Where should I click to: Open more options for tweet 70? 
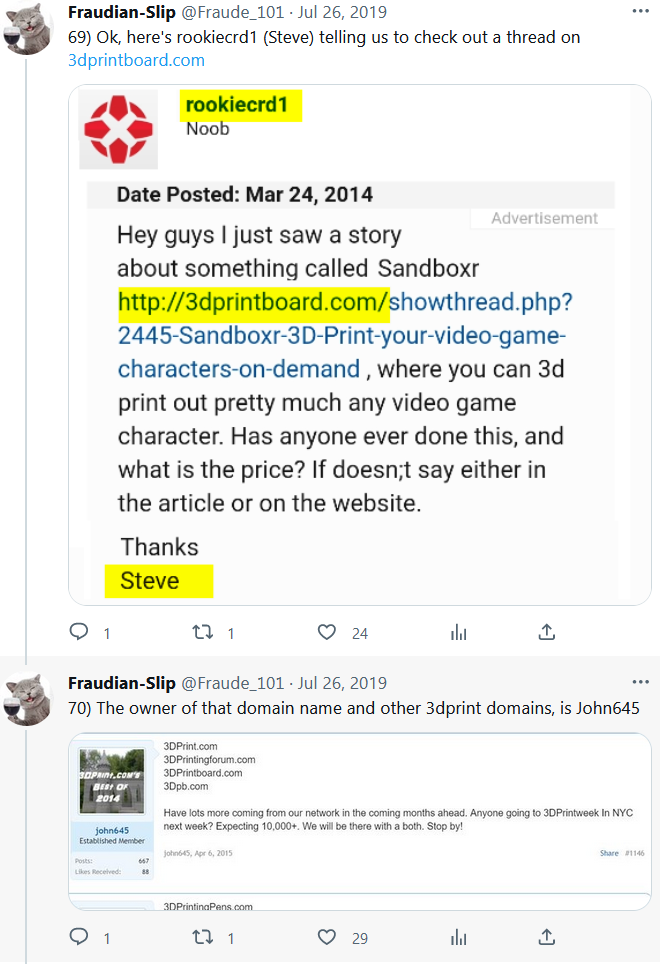point(640,683)
